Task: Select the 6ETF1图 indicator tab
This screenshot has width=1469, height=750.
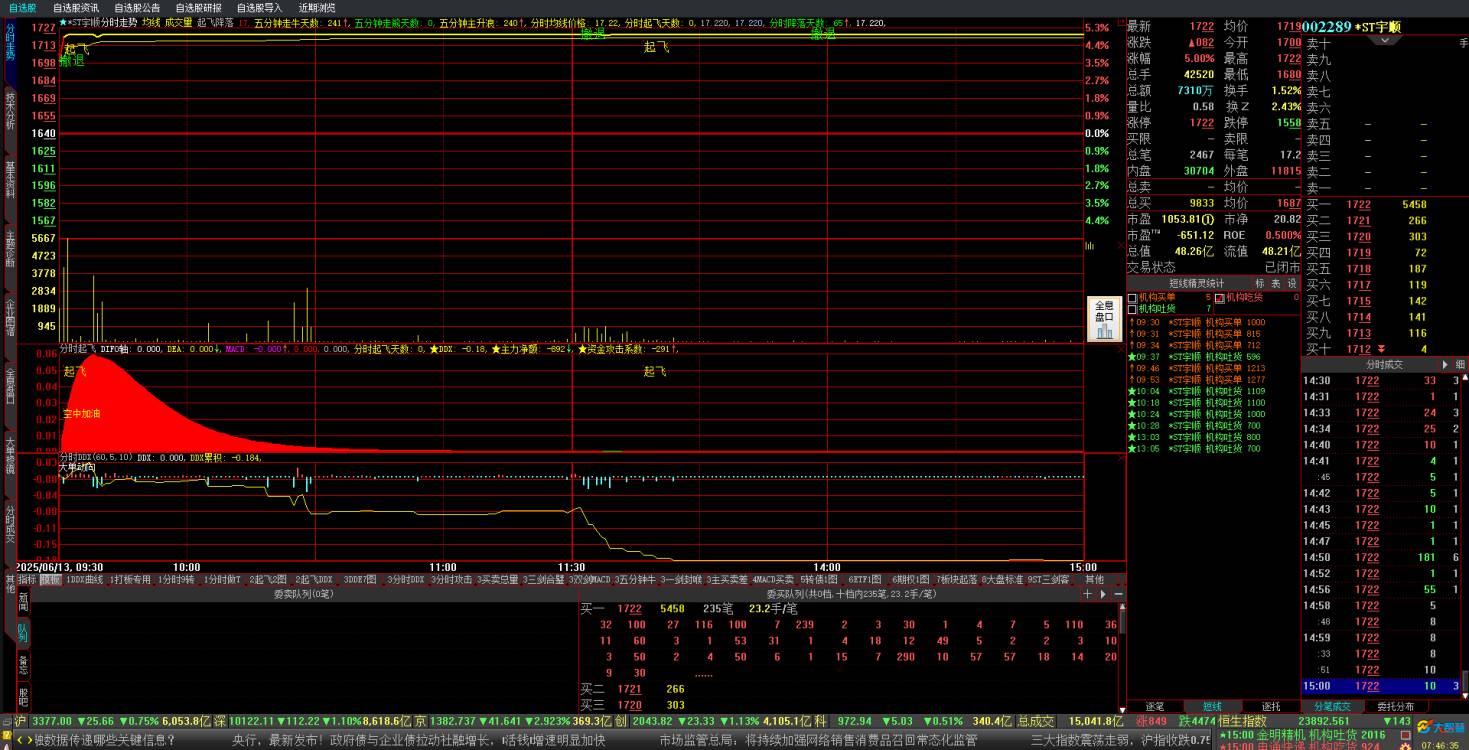Action: [x=865, y=579]
